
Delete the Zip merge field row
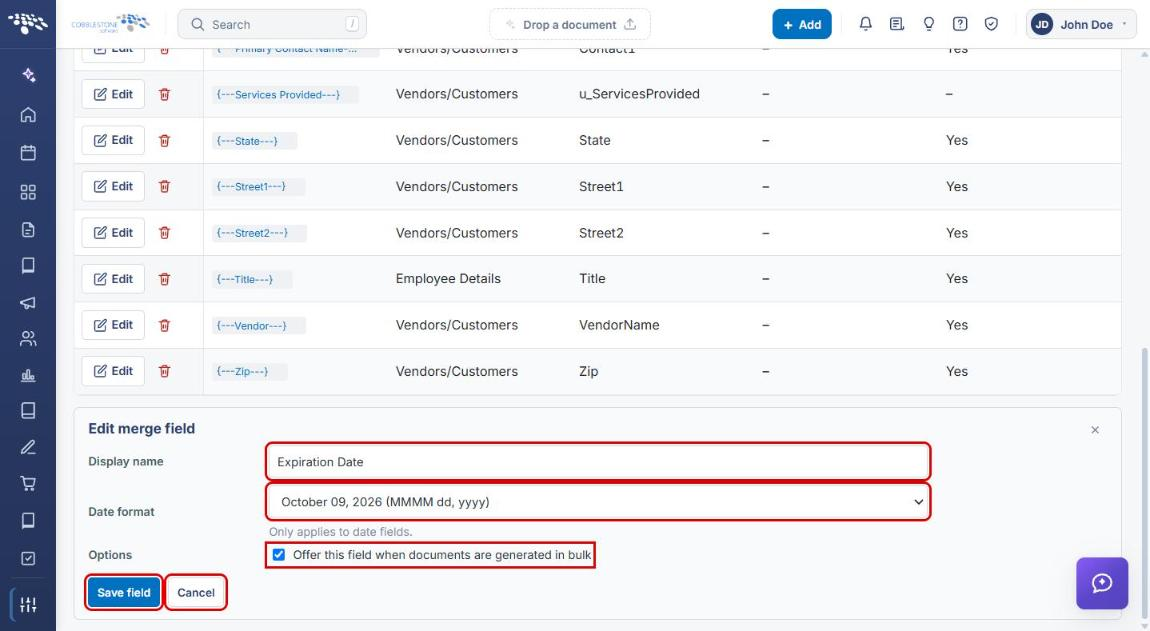coord(164,371)
